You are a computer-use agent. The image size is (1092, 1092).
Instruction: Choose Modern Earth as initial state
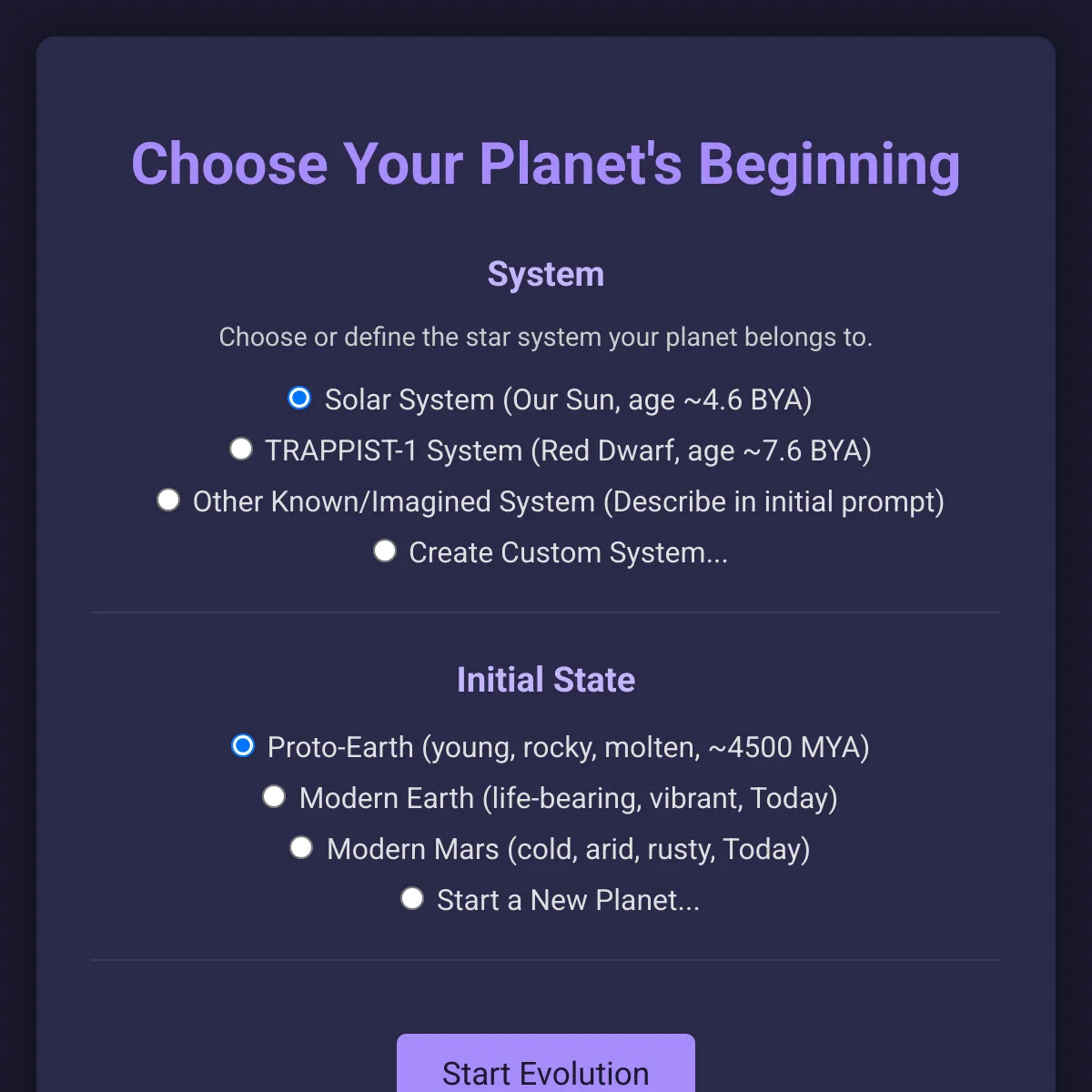pos(273,795)
